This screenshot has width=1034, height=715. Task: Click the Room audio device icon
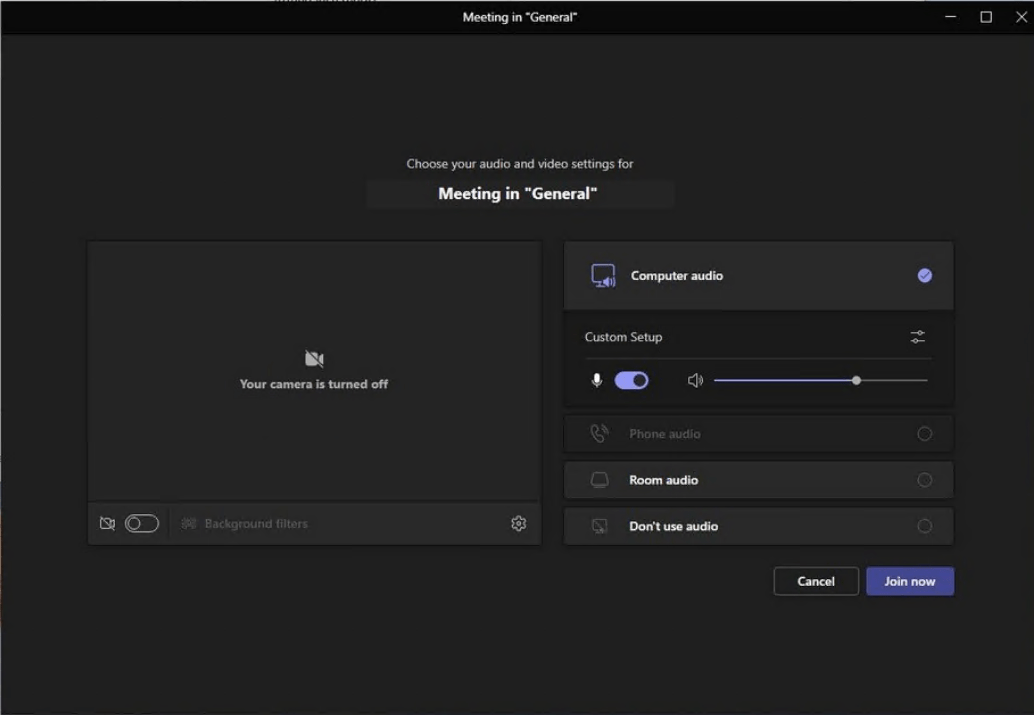coord(600,479)
